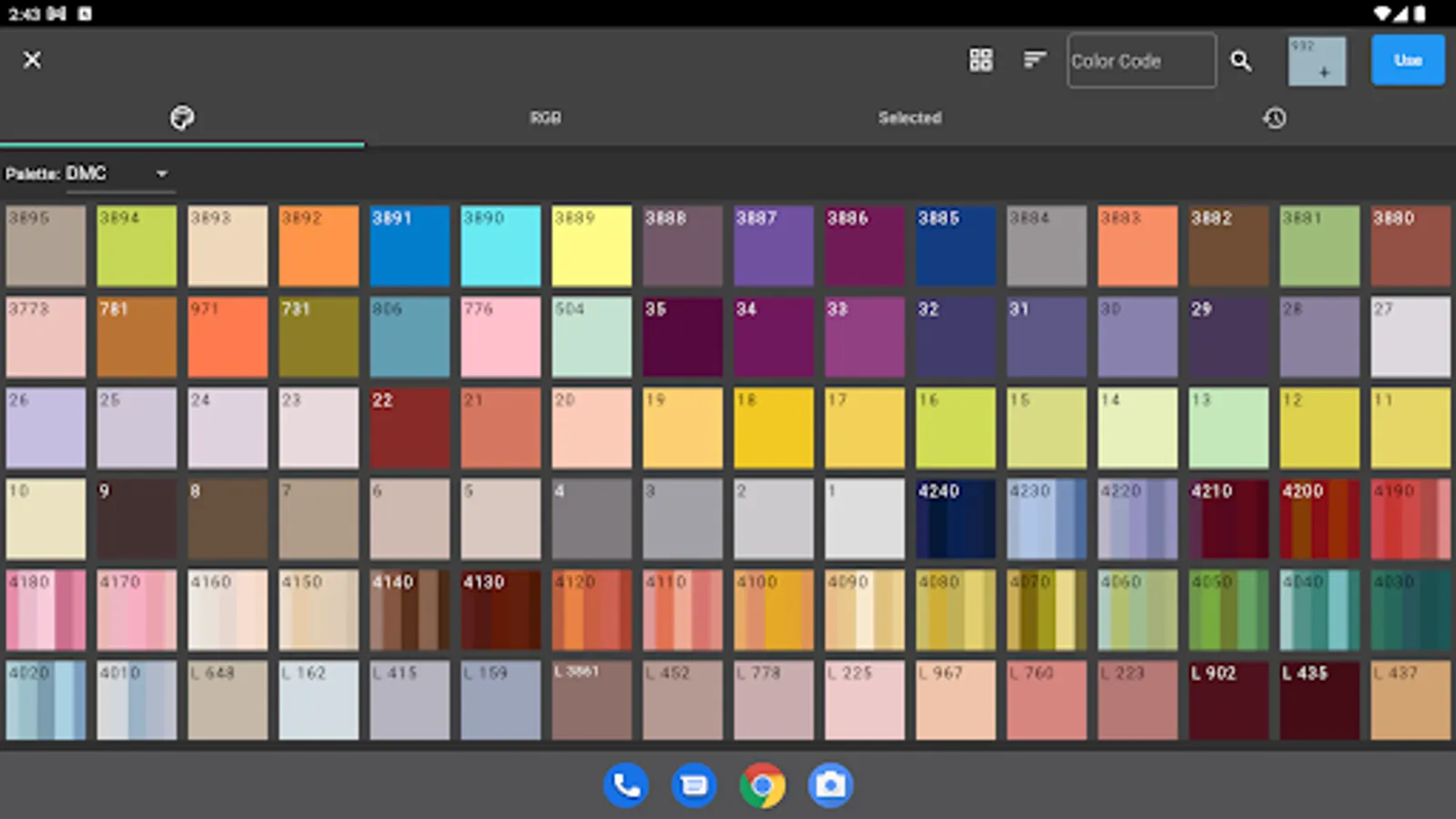Viewport: 1456px width, 819px height.
Task: Open the Phone app in dock
Action: (626, 784)
